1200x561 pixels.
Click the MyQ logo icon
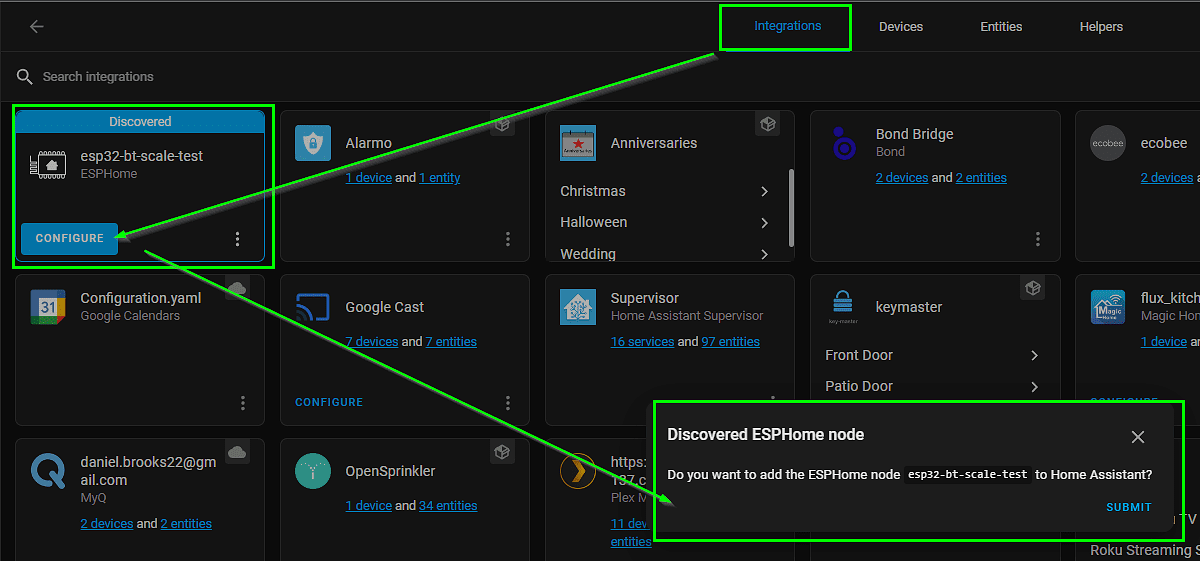click(x=48, y=471)
